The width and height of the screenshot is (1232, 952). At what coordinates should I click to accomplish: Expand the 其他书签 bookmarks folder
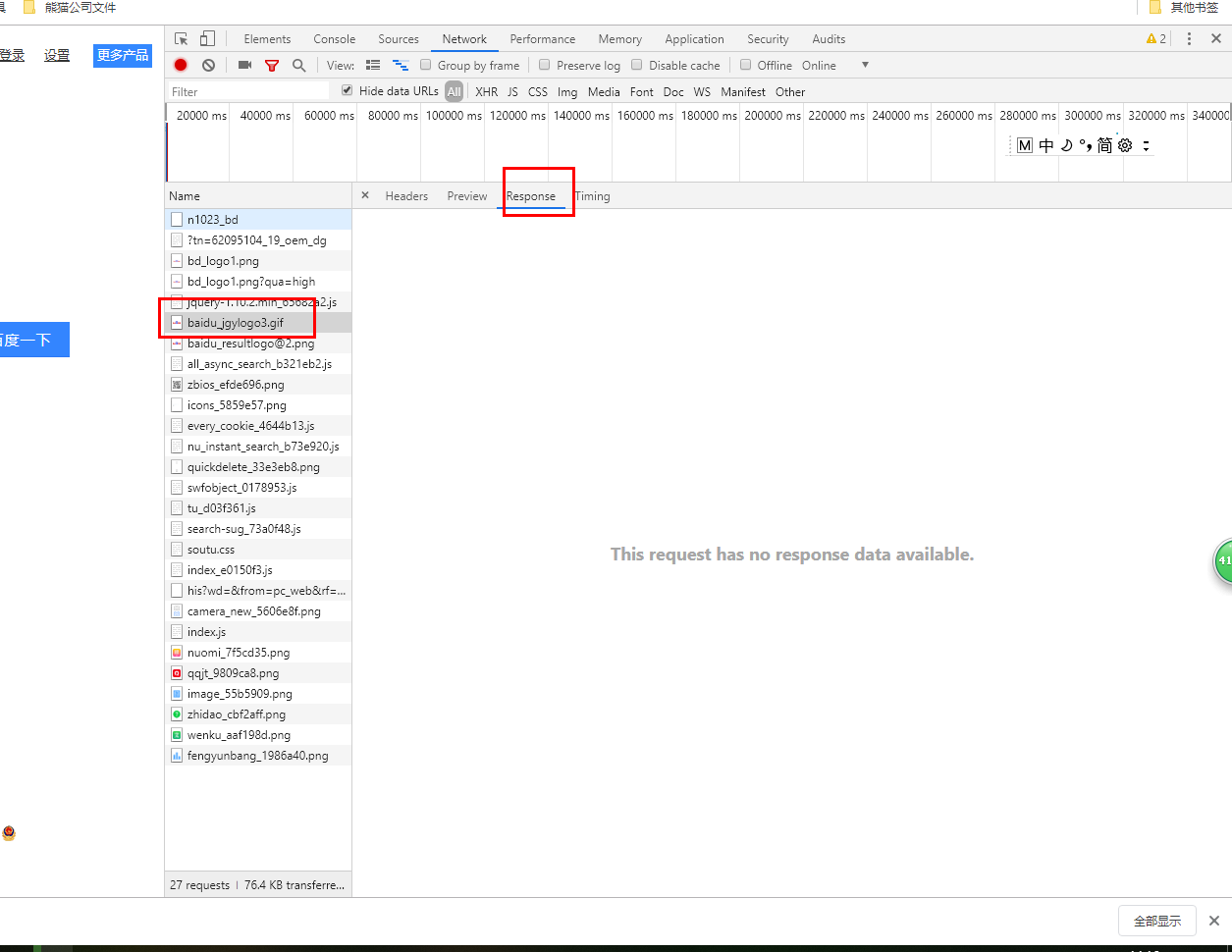point(1193,7)
